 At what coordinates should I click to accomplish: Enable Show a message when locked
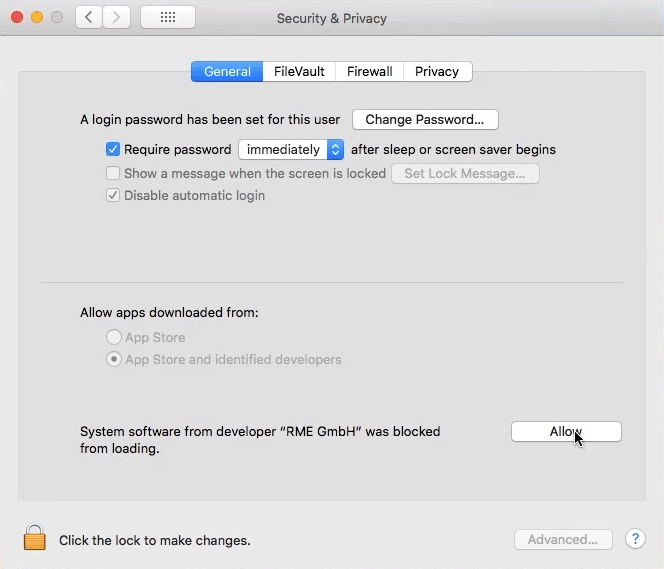113,173
